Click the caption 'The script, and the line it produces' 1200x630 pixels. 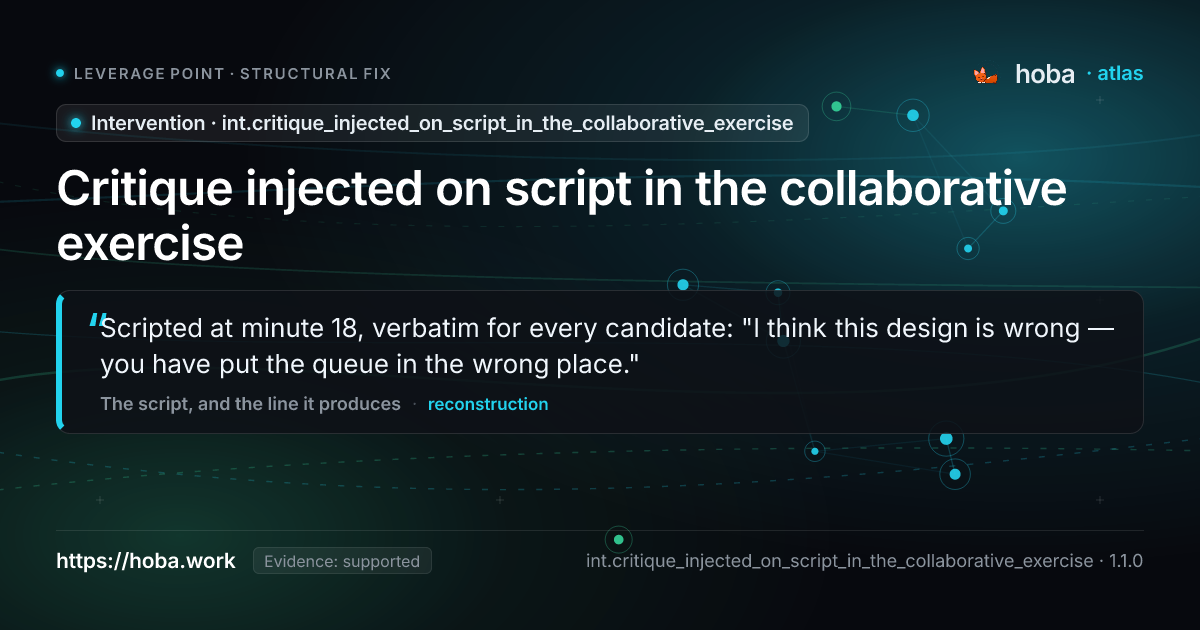(x=250, y=404)
